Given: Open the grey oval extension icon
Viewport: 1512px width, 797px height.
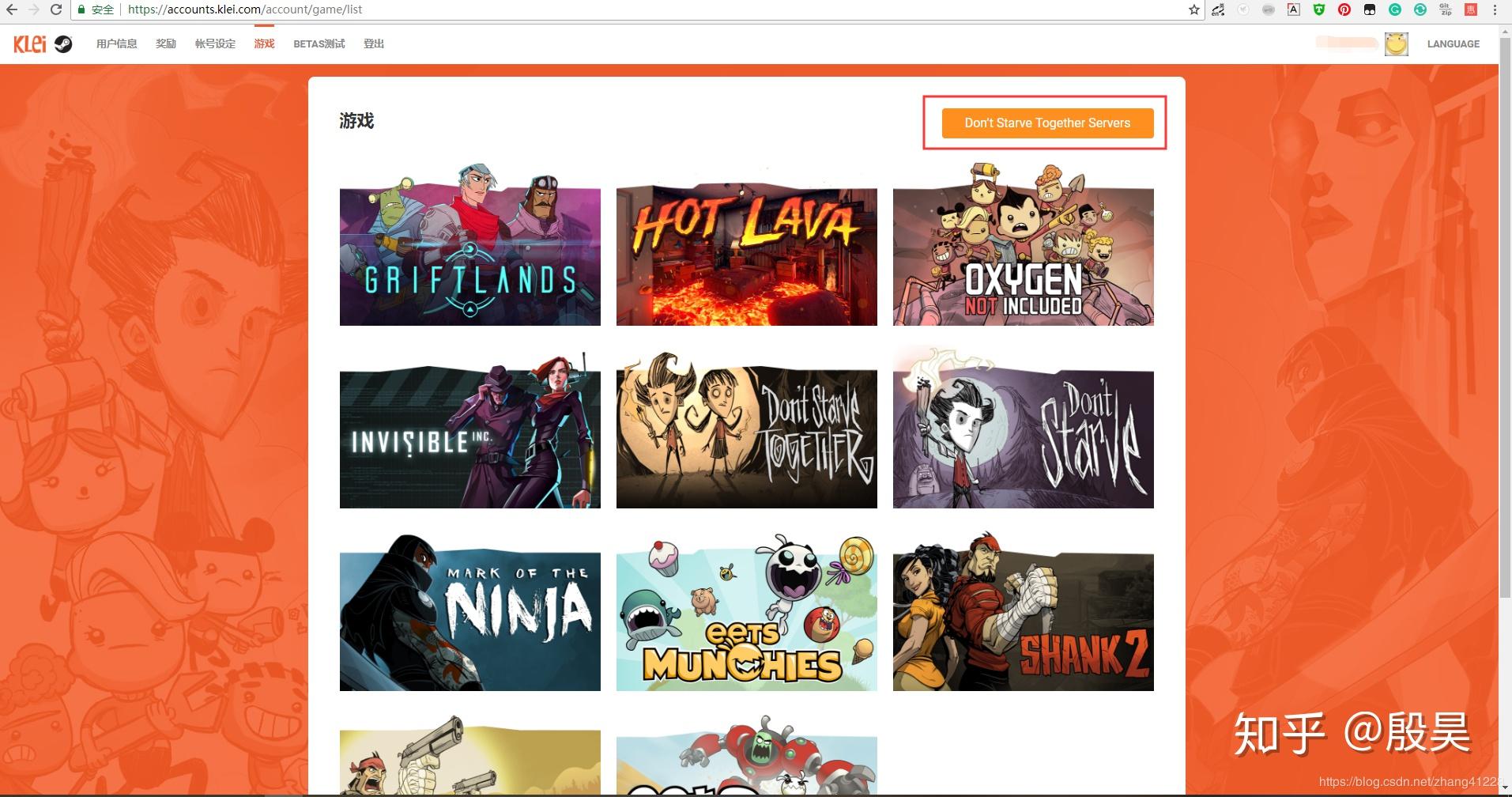Looking at the screenshot, I should (x=1269, y=9).
